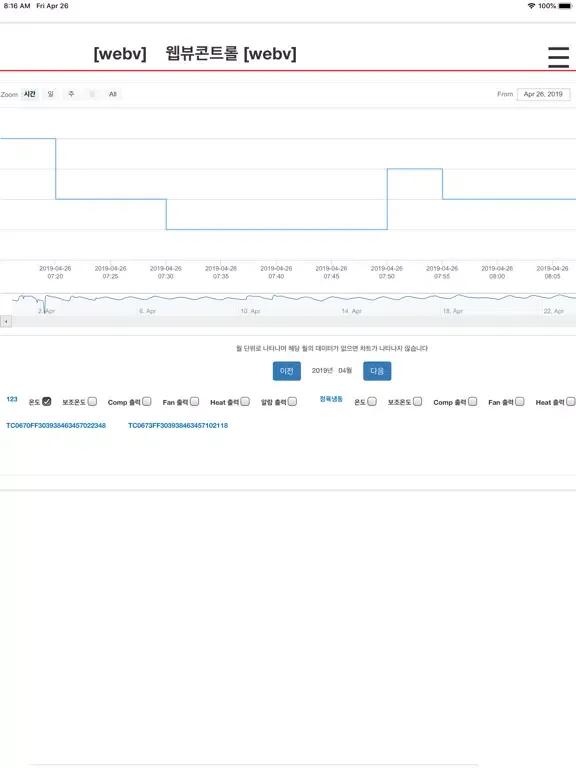Viewport: 576px width, 768px height.
Task: Click the 2019년 04월 month label
Action: 332,371
